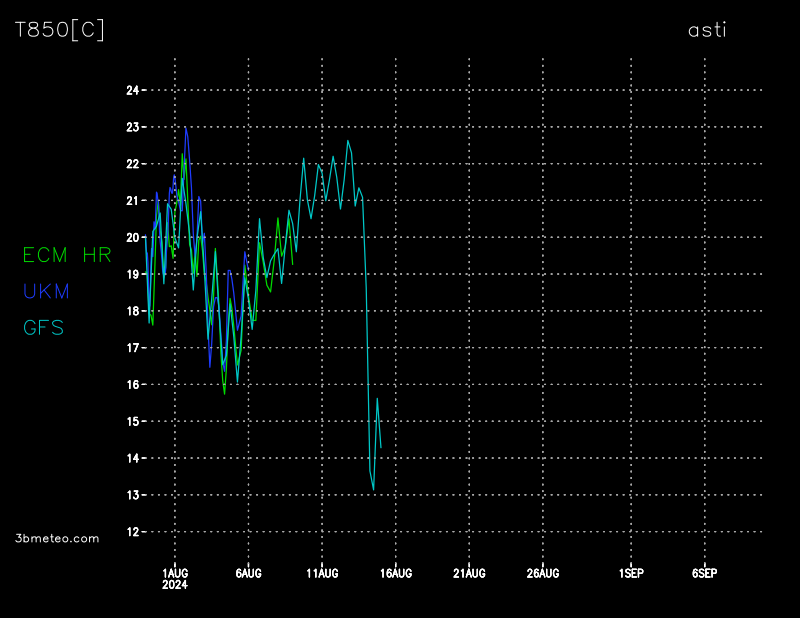
Task: Click the 1AUG 2024 date label
Action: (175, 578)
